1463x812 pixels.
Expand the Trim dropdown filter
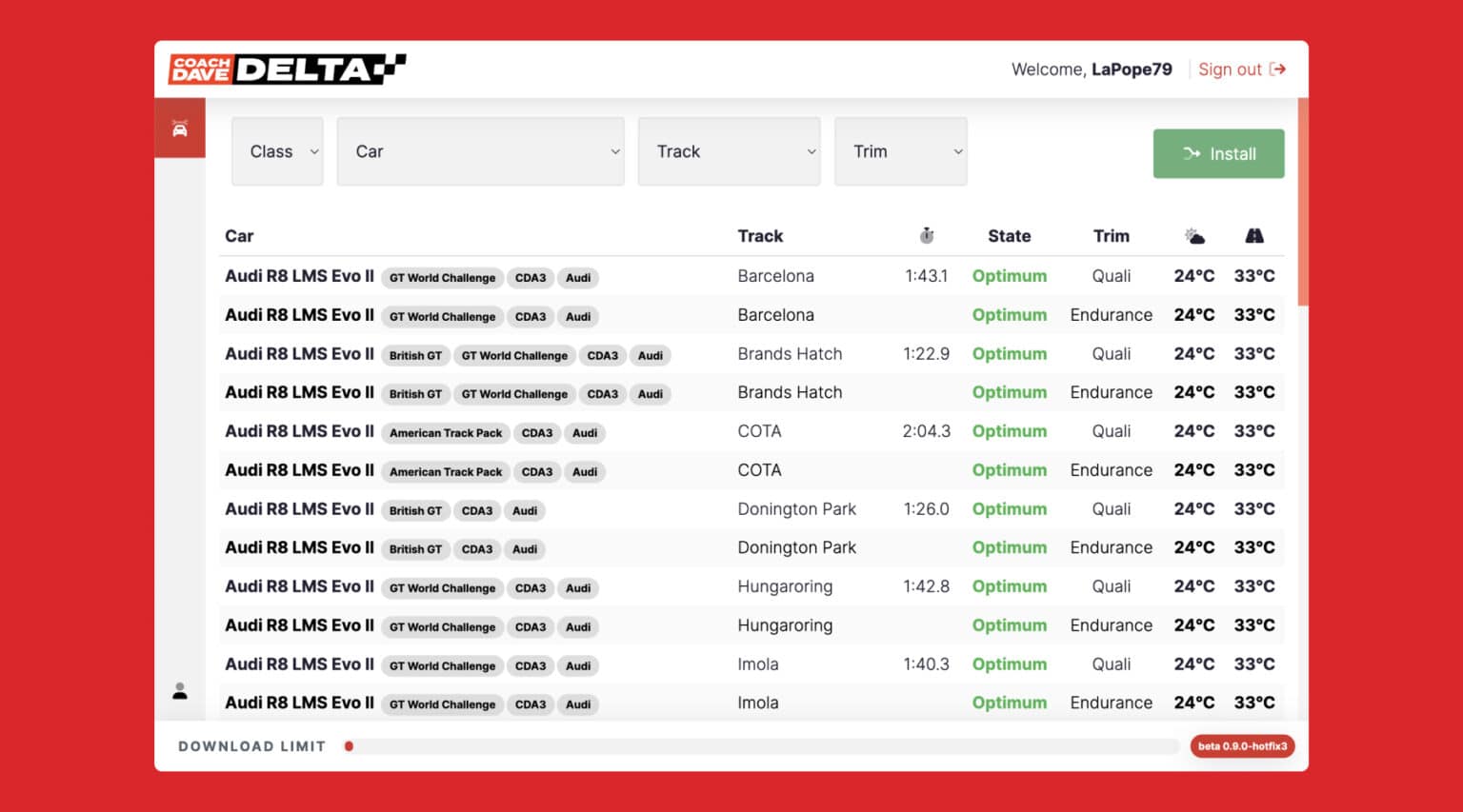[900, 151]
